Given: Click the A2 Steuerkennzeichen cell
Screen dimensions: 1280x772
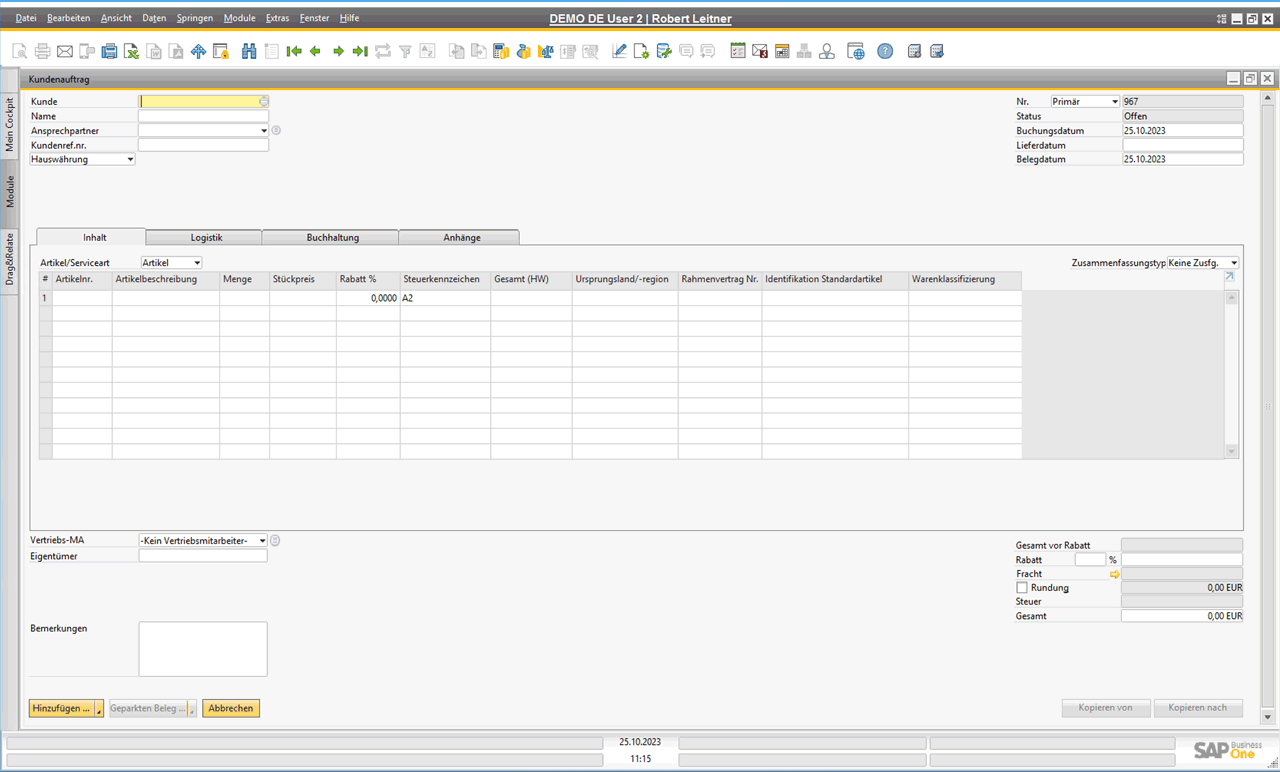Looking at the screenshot, I should [x=445, y=298].
